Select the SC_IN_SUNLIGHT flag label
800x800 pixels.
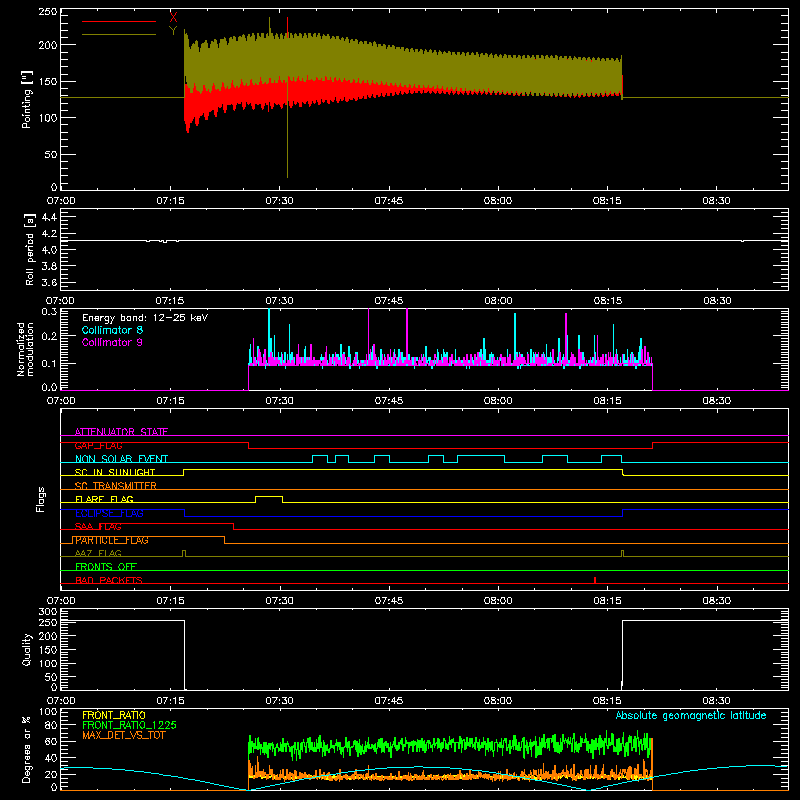tap(115, 472)
